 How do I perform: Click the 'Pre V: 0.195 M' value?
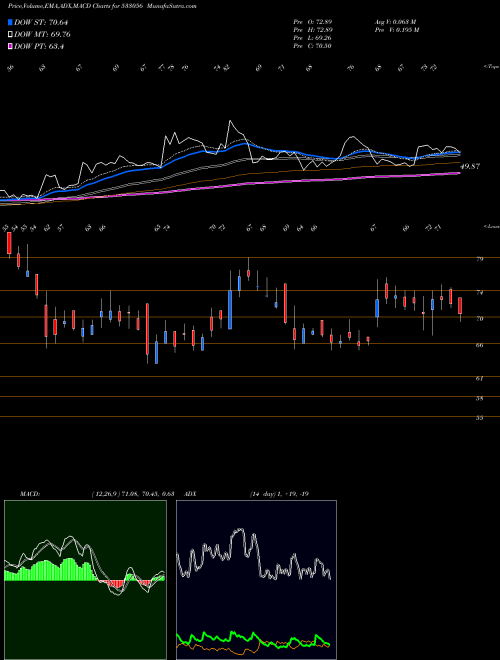pyautogui.click(x=396, y=30)
